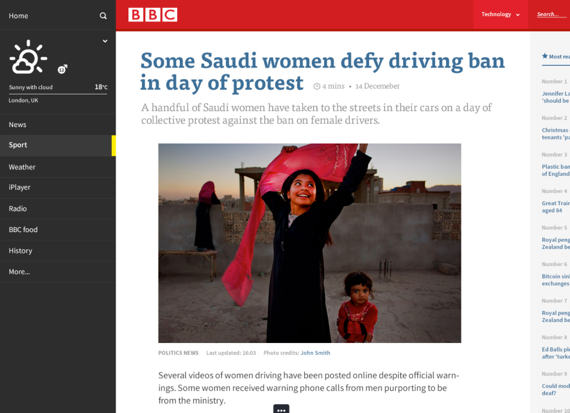Open News from the sidebar
Viewport: 570px width, 413px height.
(58, 125)
